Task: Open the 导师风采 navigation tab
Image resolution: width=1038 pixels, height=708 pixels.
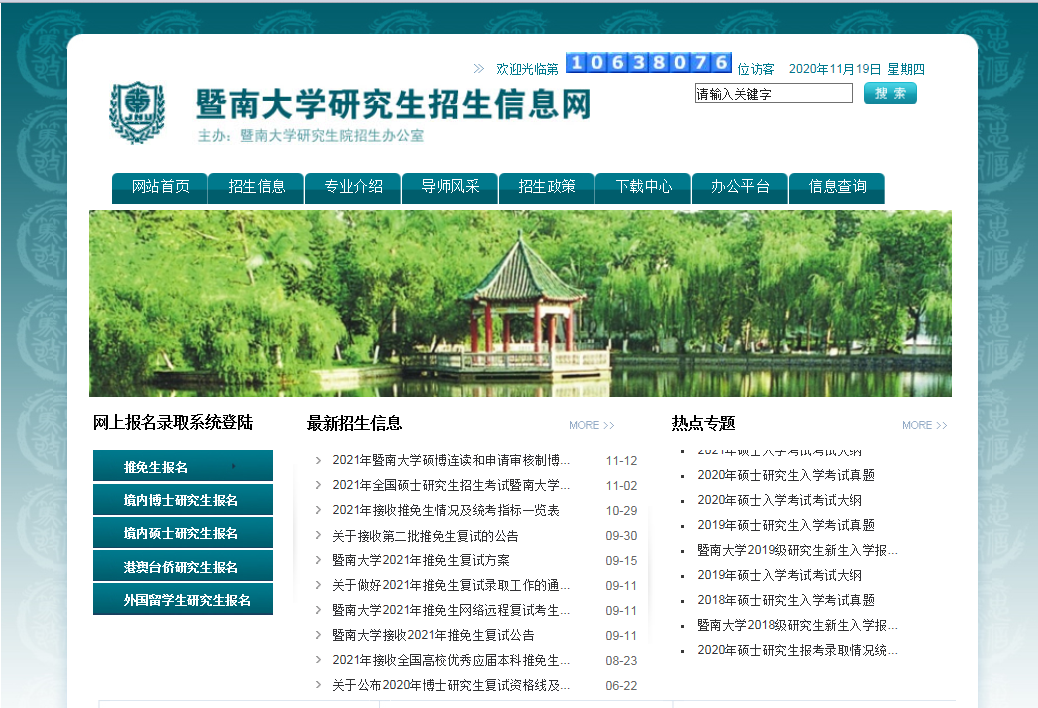Action: [449, 188]
